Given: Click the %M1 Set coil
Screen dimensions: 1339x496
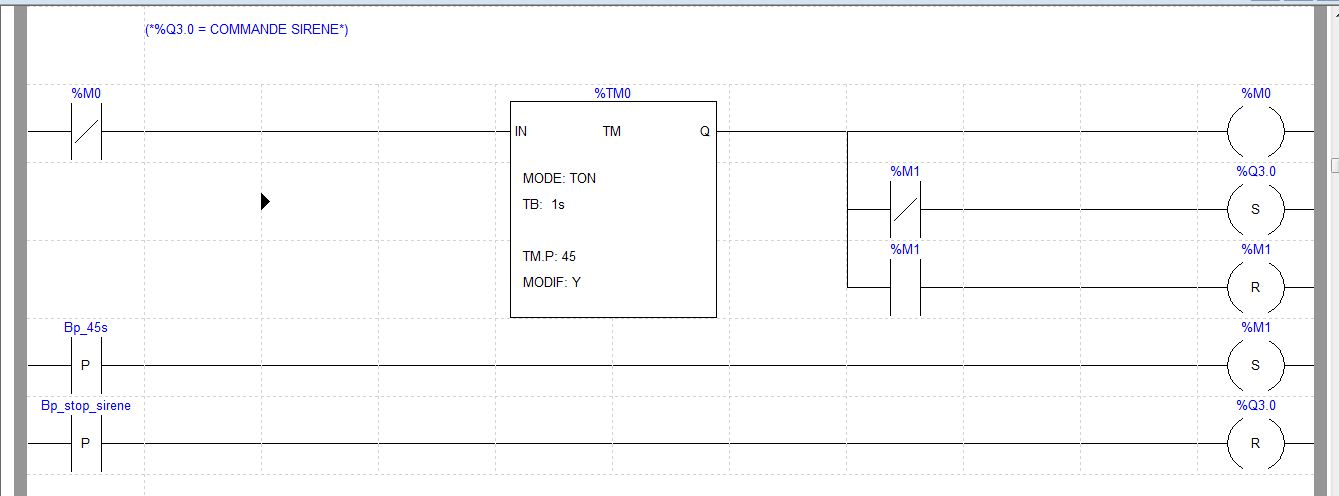Looking at the screenshot, I should 1255,365.
